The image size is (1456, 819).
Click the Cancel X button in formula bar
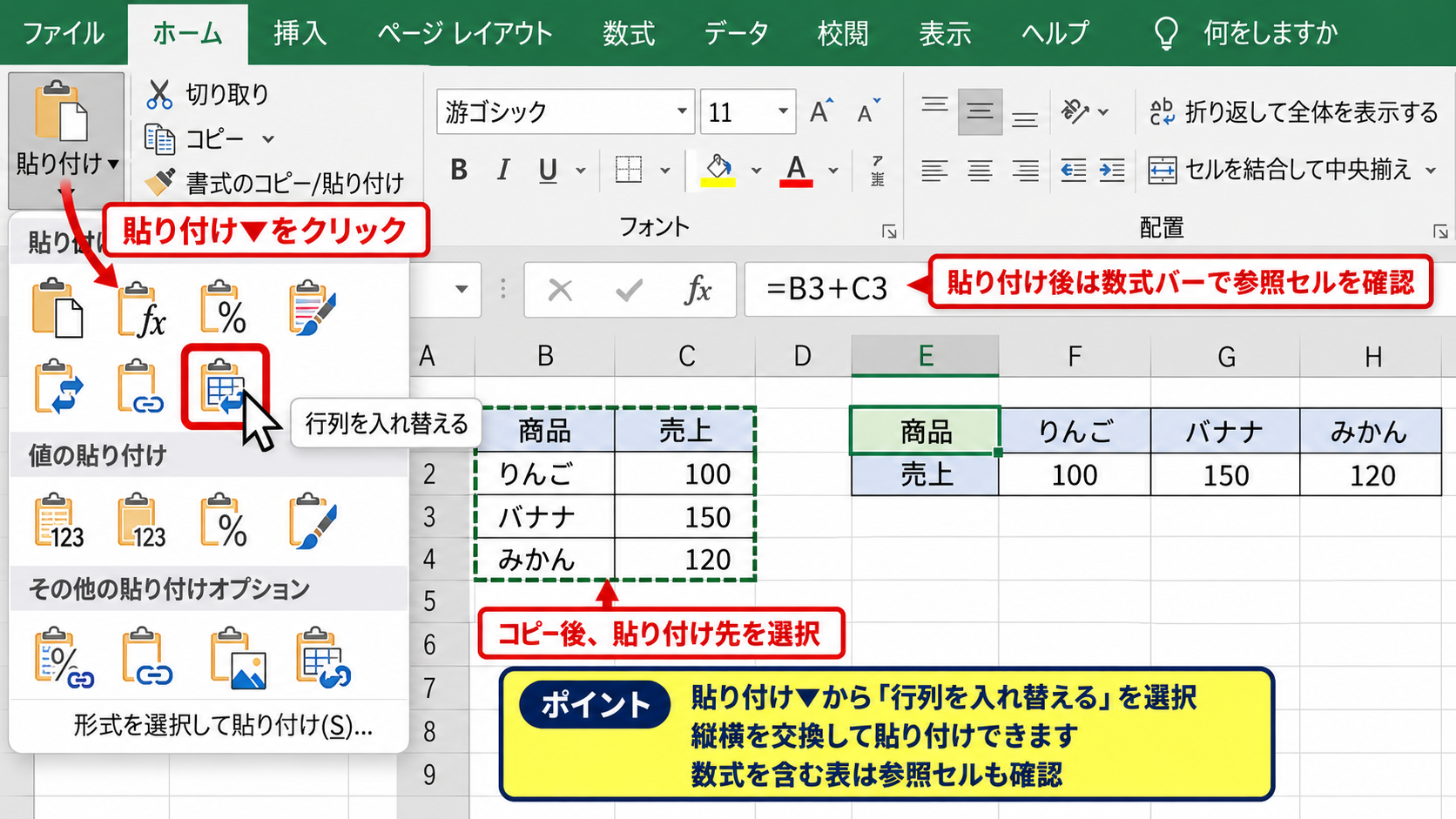[560, 289]
